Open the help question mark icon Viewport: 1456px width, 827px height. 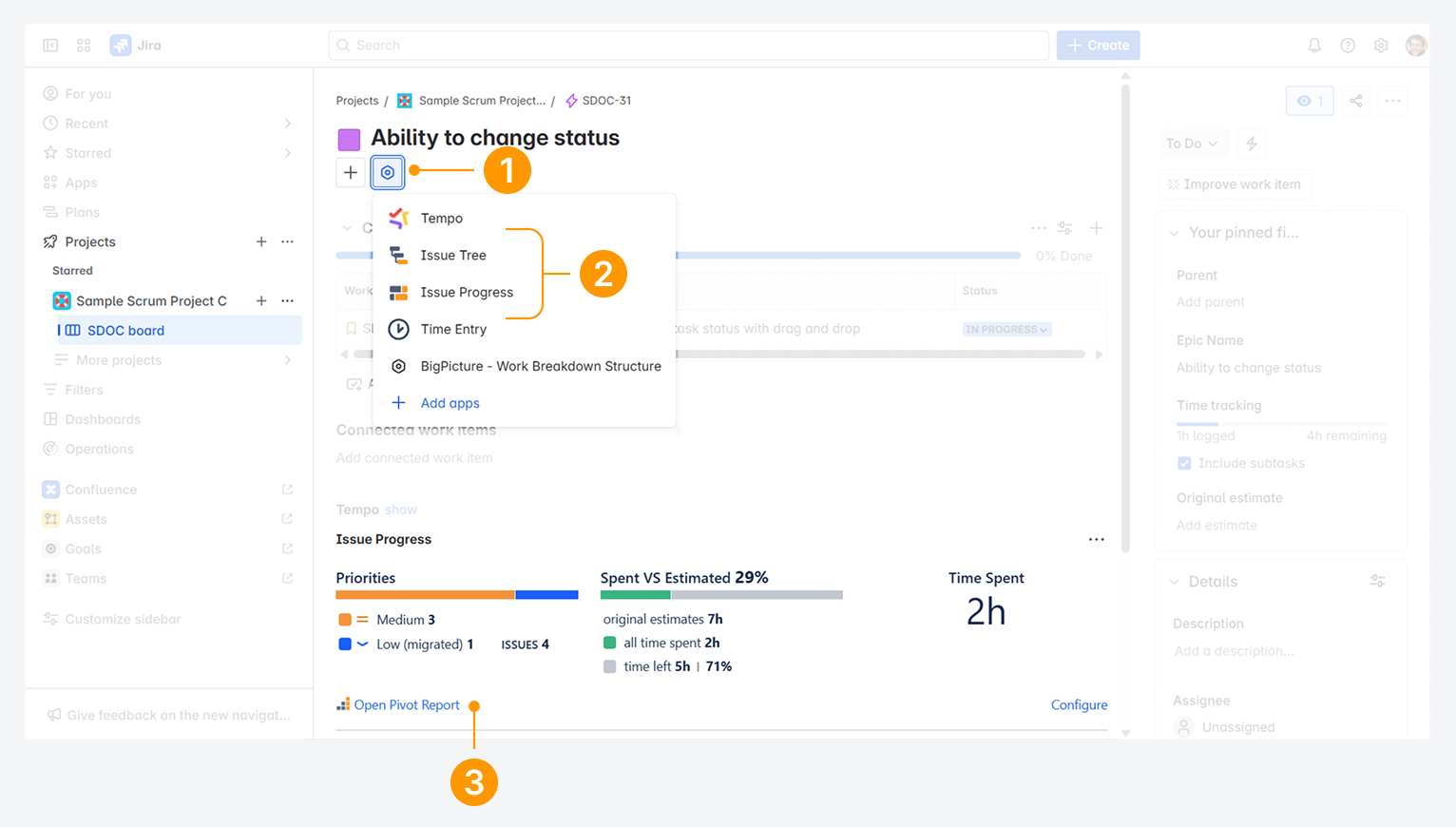pos(1348,45)
